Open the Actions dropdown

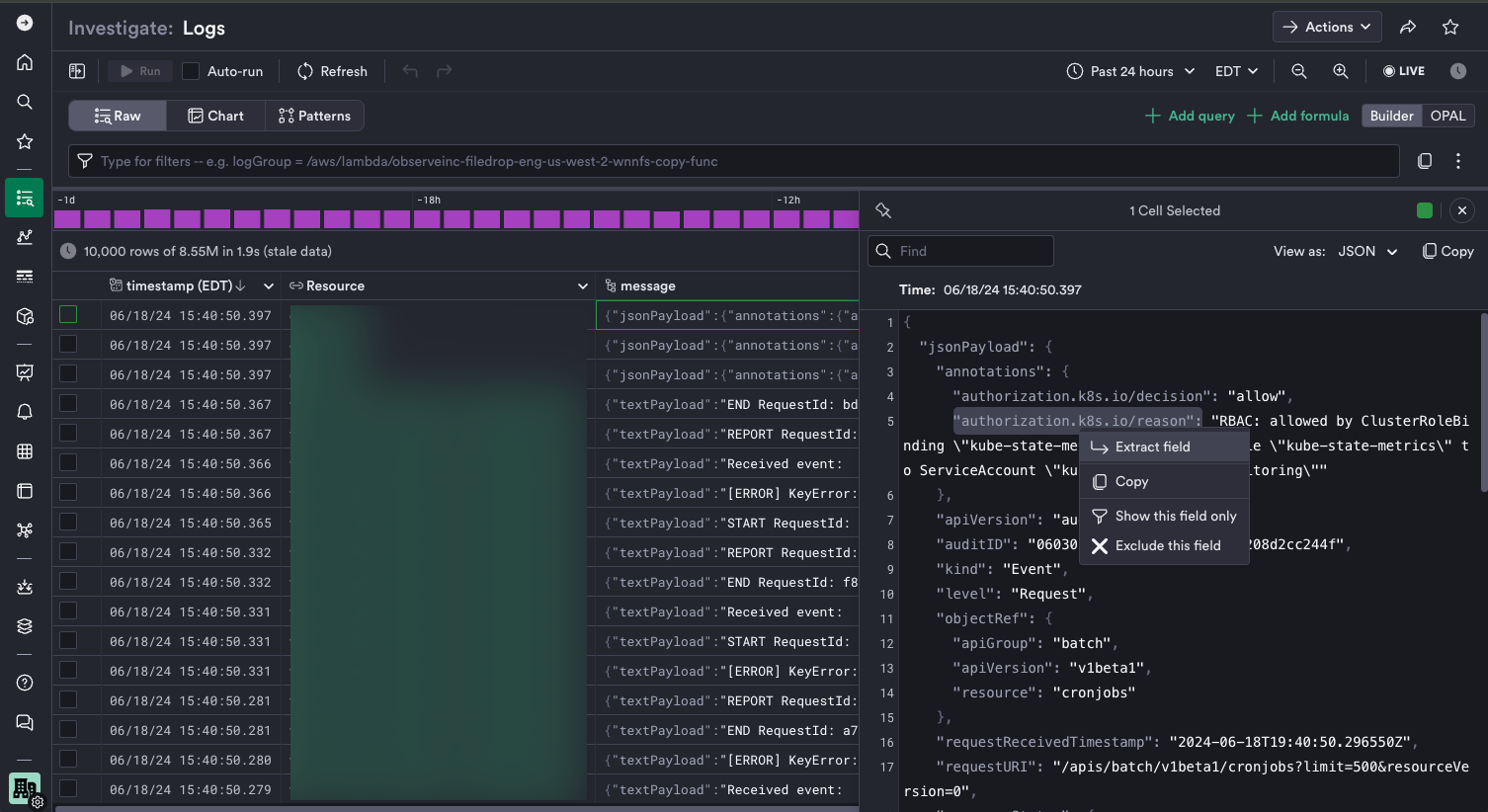(1327, 27)
